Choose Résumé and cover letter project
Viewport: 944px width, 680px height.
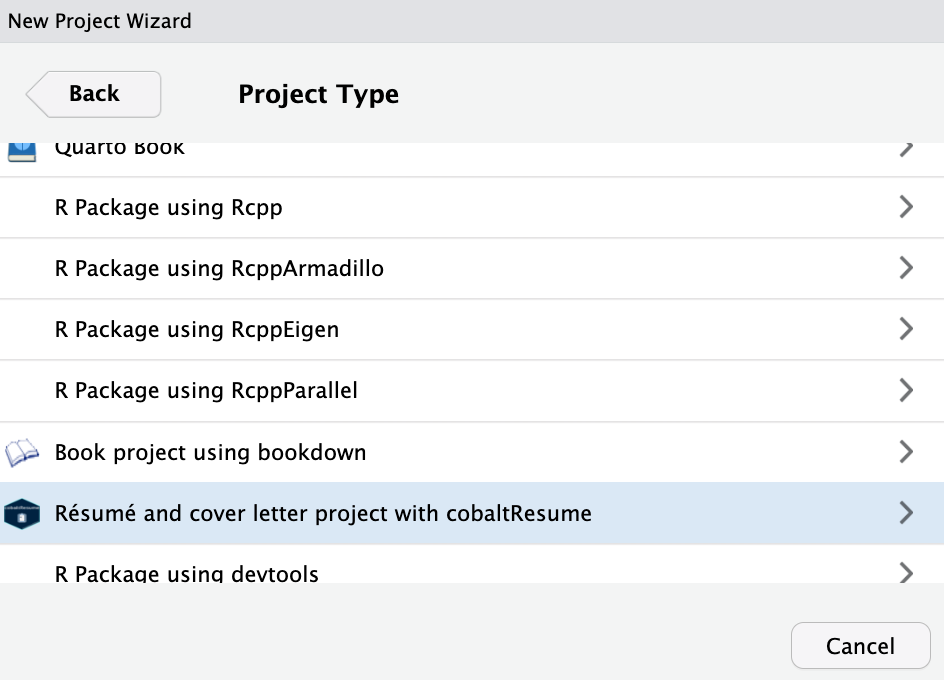click(323, 514)
